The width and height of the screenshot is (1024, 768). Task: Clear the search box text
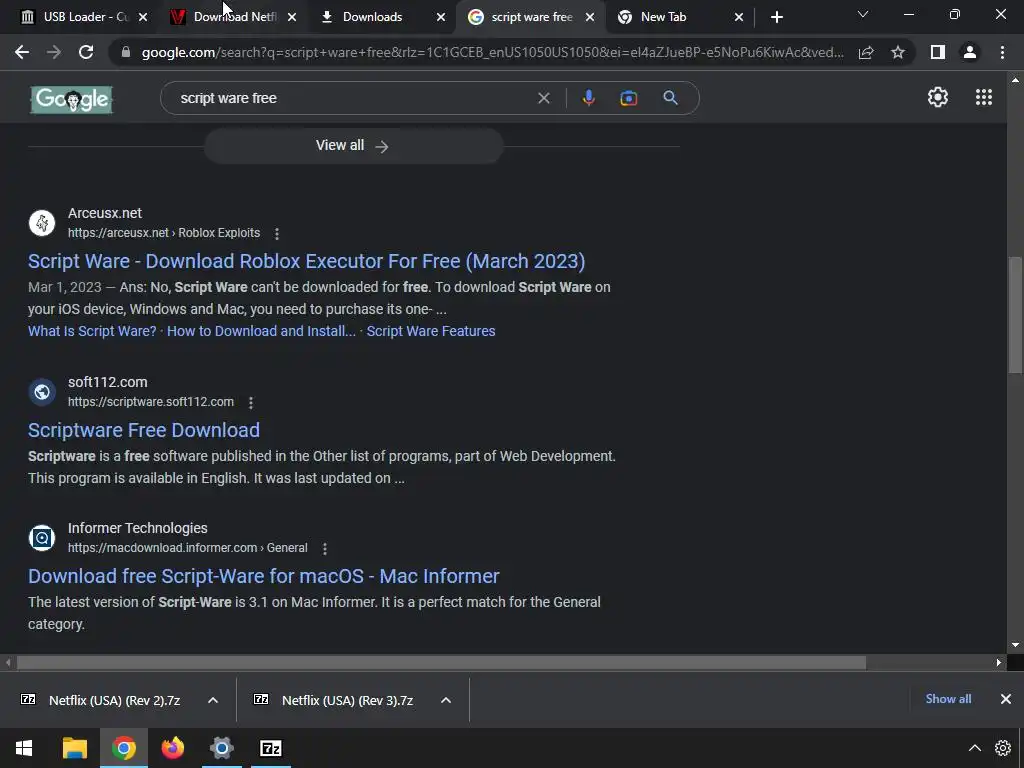pos(543,98)
